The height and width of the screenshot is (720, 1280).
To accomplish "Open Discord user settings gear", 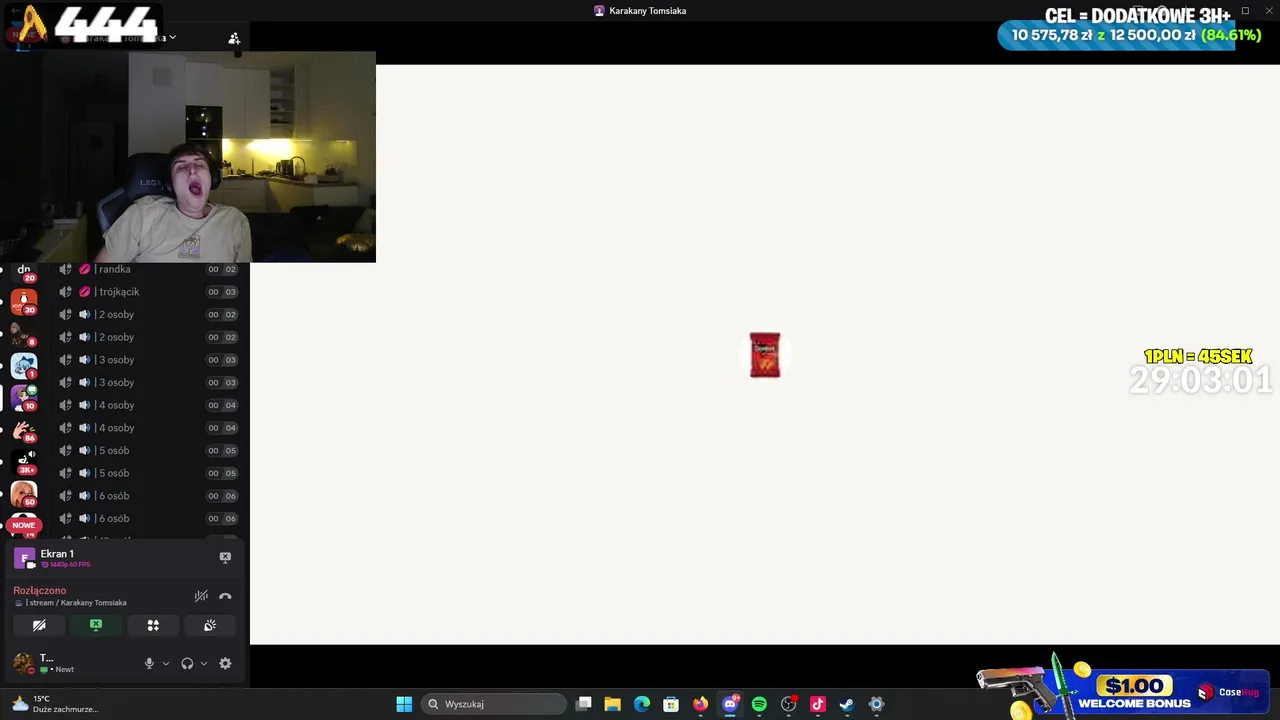I will (225, 663).
